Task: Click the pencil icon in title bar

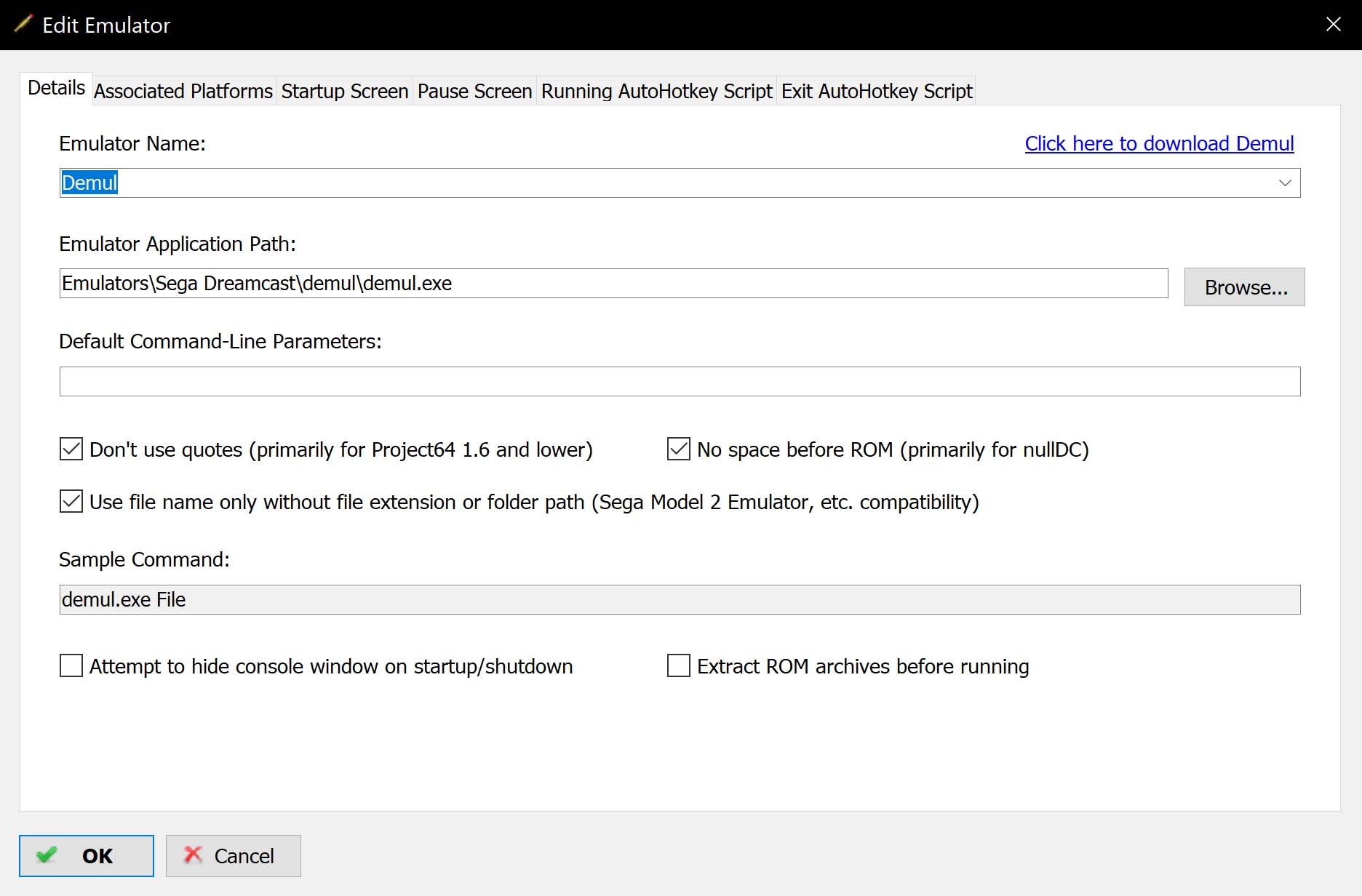Action: (23, 24)
